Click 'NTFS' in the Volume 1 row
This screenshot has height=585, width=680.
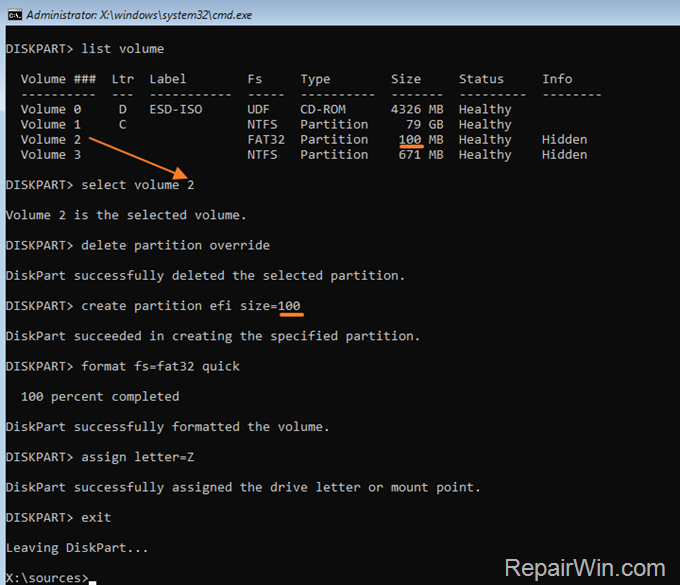(262, 124)
